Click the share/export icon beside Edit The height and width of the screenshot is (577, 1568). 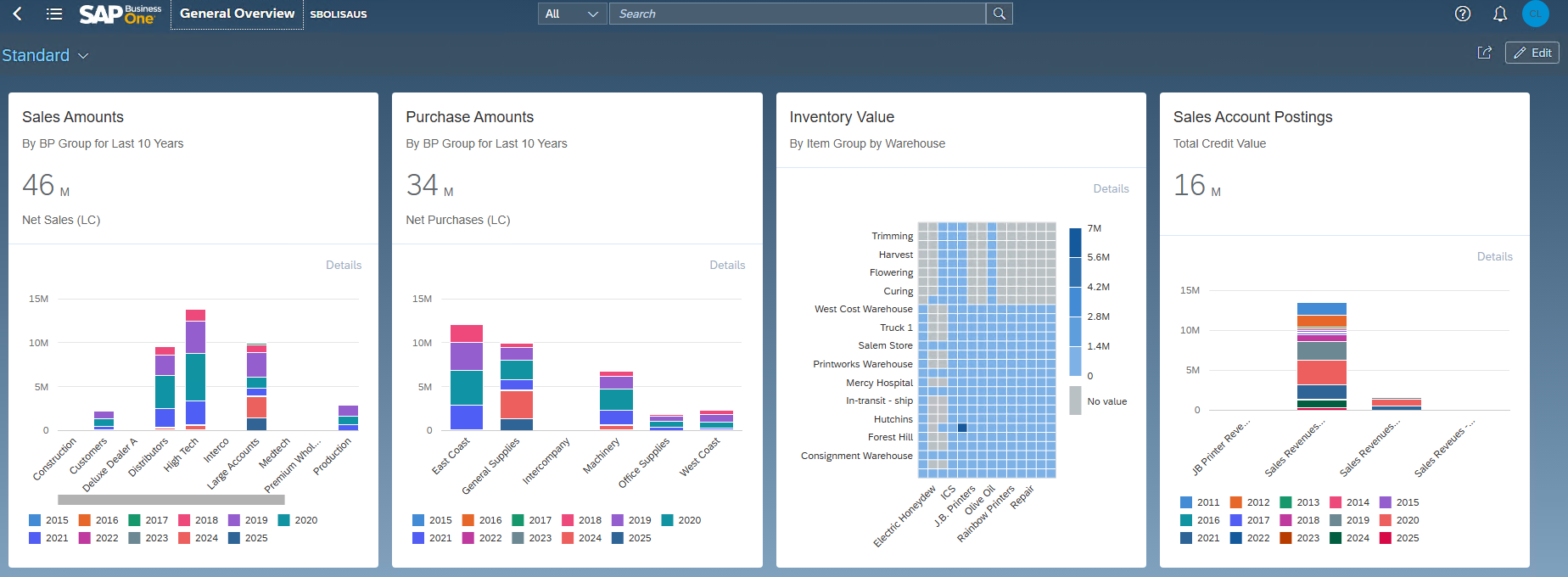(x=1484, y=53)
